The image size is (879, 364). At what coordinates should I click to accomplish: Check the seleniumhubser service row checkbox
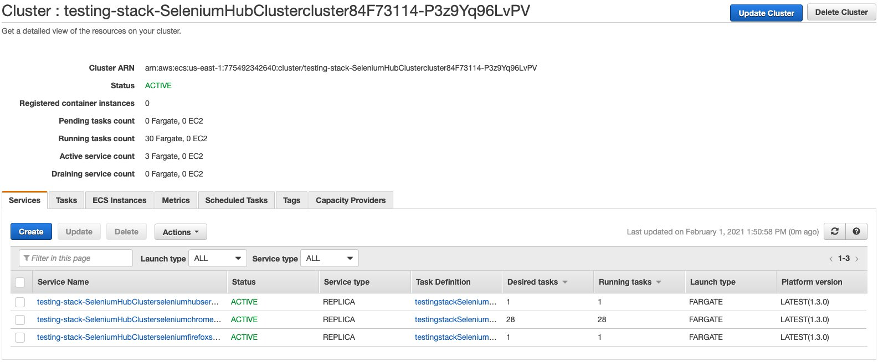(20, 302)
